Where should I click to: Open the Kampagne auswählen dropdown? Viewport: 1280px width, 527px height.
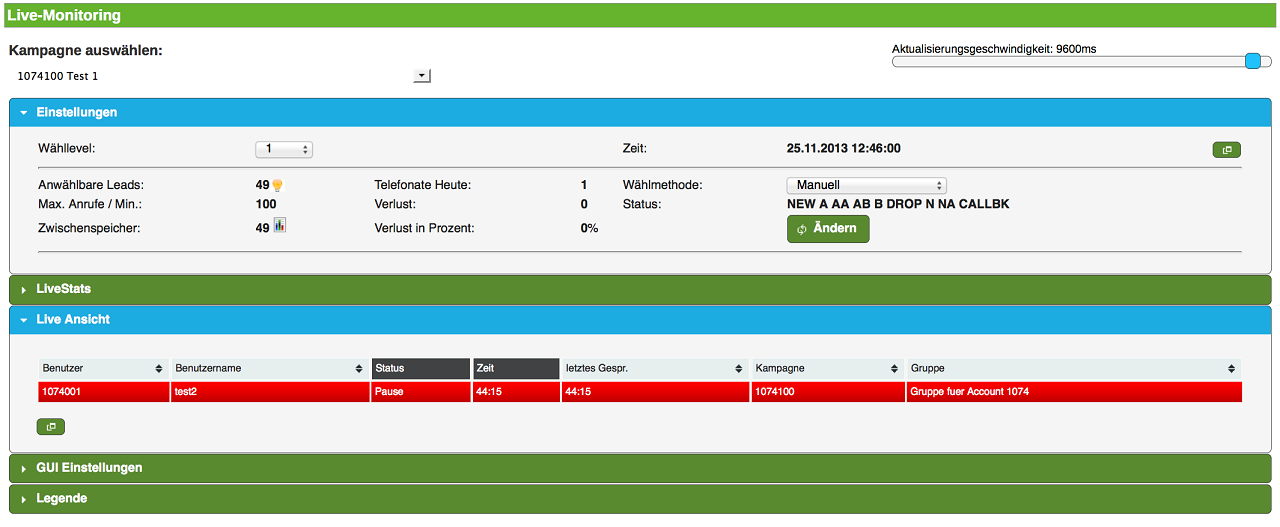coord(421,75)
